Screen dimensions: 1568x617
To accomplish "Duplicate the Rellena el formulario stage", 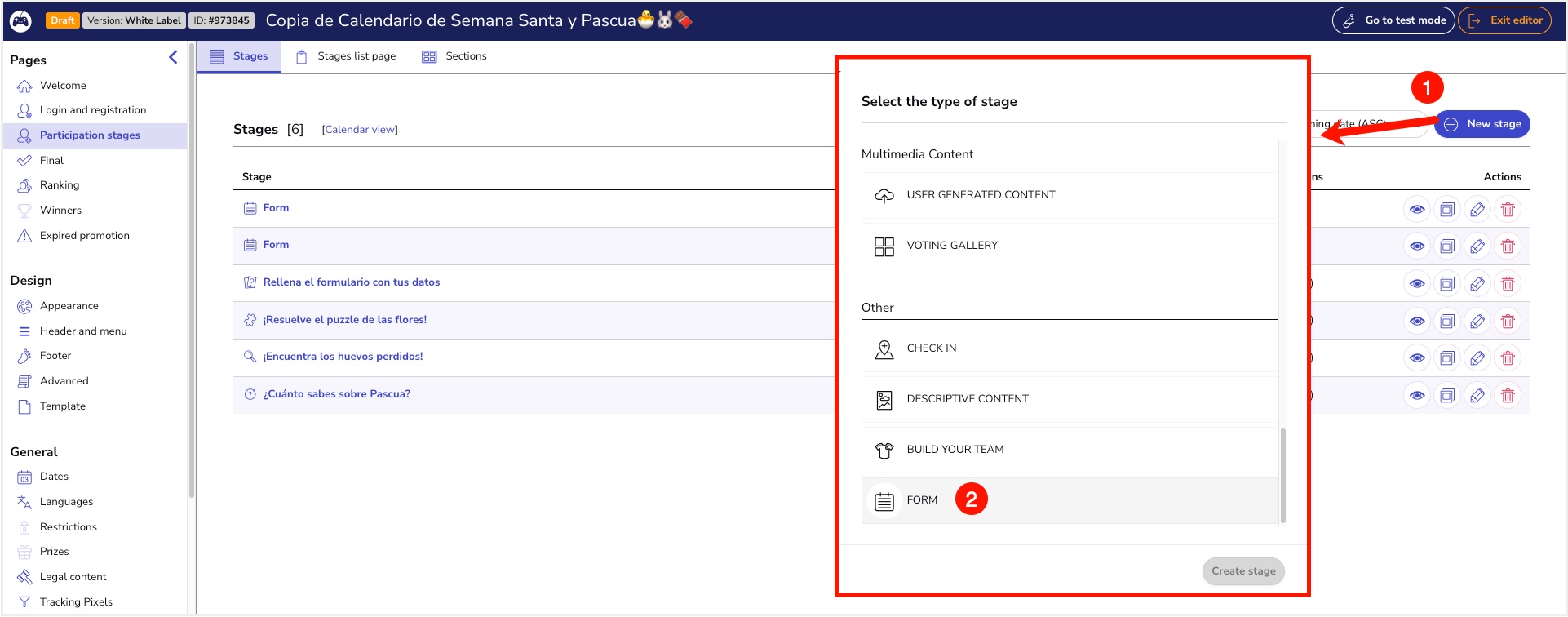I will [1447, 284].
